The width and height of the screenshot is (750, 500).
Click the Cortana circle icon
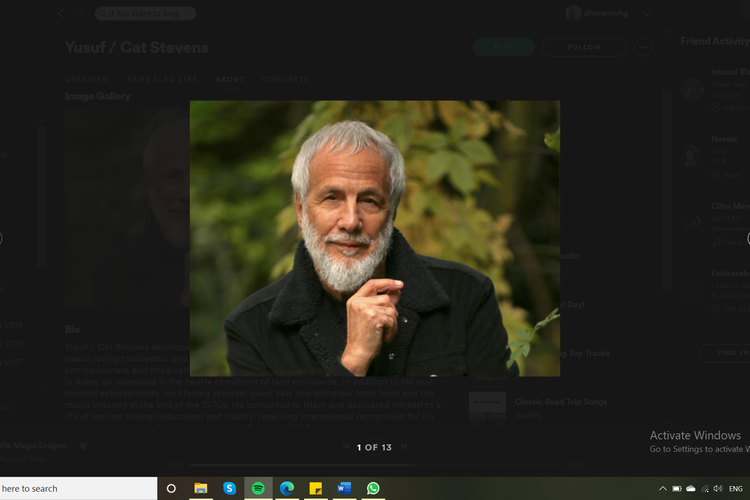tap(171, 488)
